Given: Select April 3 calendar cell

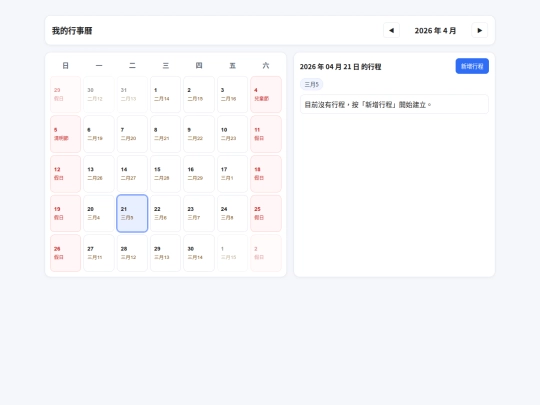Looking at the screenshot, I should (232, 94).
